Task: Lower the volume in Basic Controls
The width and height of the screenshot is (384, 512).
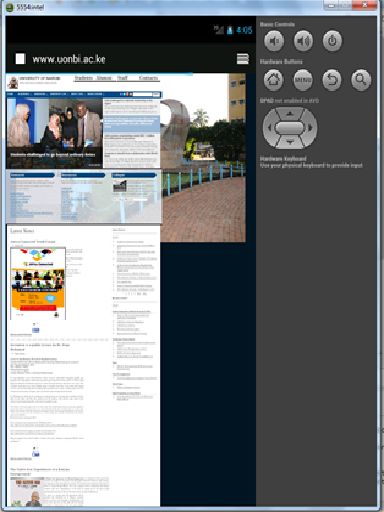Action: click(274, 41)
